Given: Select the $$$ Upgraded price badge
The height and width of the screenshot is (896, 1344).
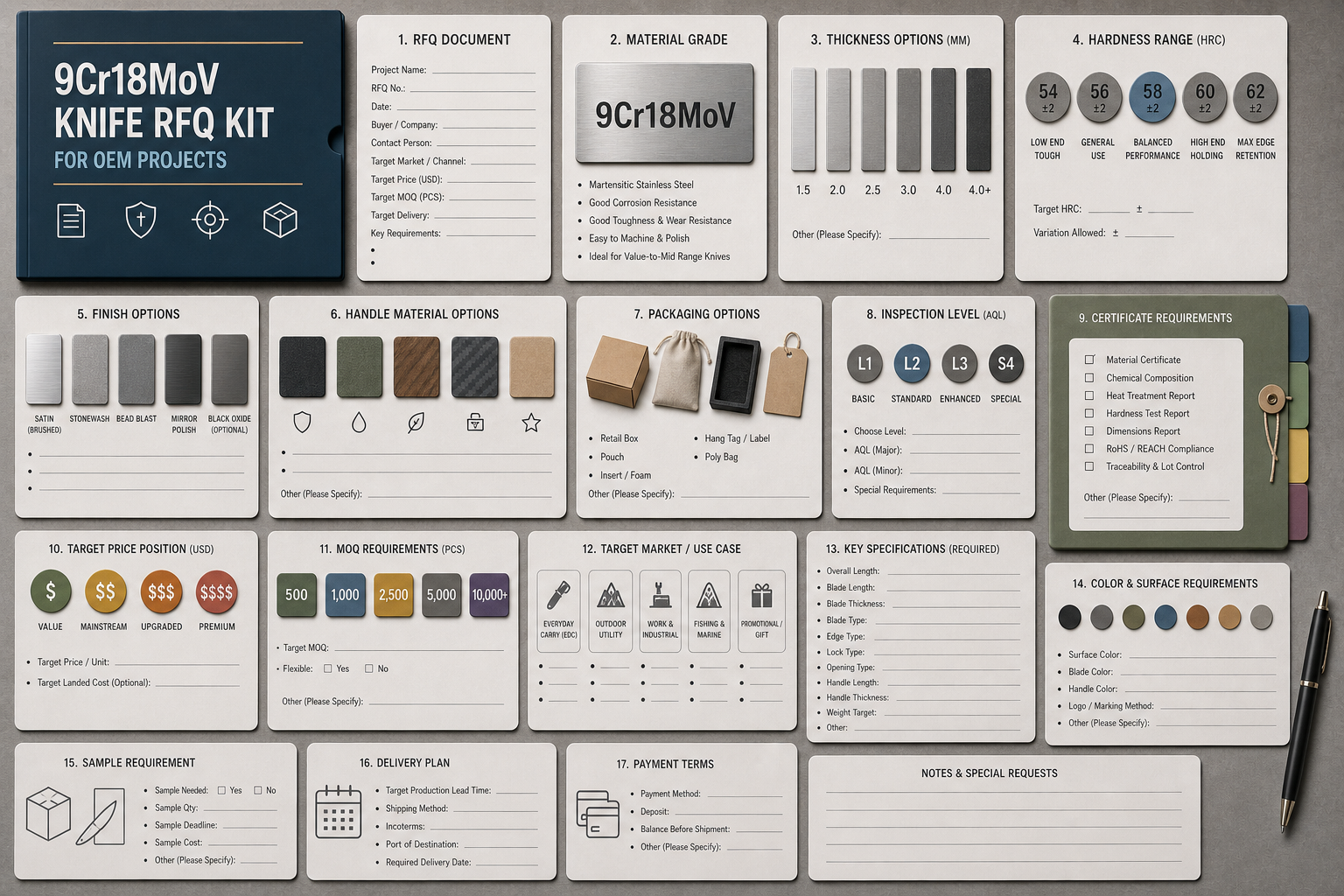Looking at the screenshot, I should click(161, 592).
